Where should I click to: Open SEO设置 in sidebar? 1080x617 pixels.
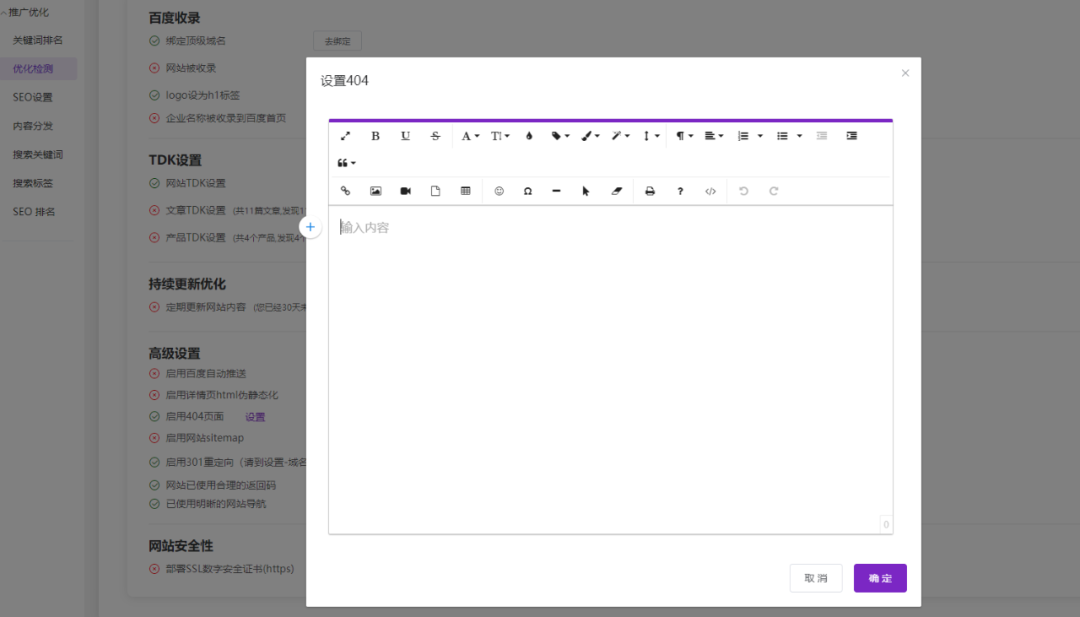pos(32,97)
